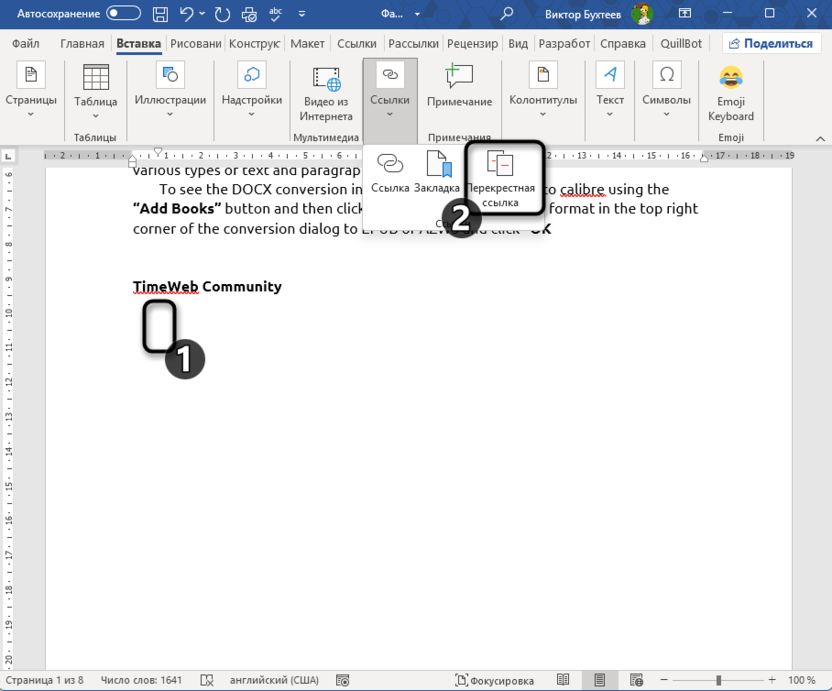832x691 pixels.
Task: Click the Undo arrow icon
Action: (187, 14)
